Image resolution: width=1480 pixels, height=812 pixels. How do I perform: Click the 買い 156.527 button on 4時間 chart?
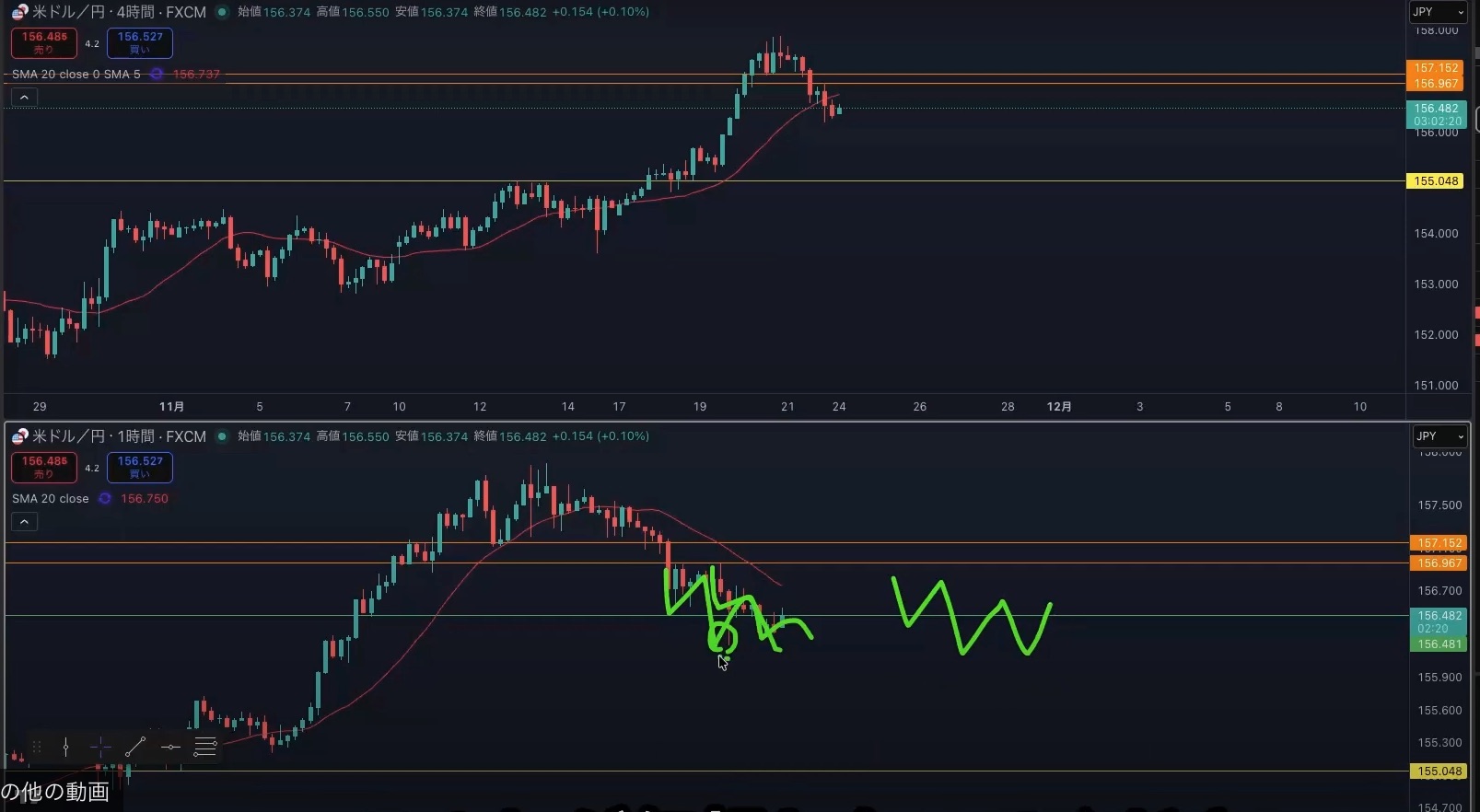click(140, 43)
